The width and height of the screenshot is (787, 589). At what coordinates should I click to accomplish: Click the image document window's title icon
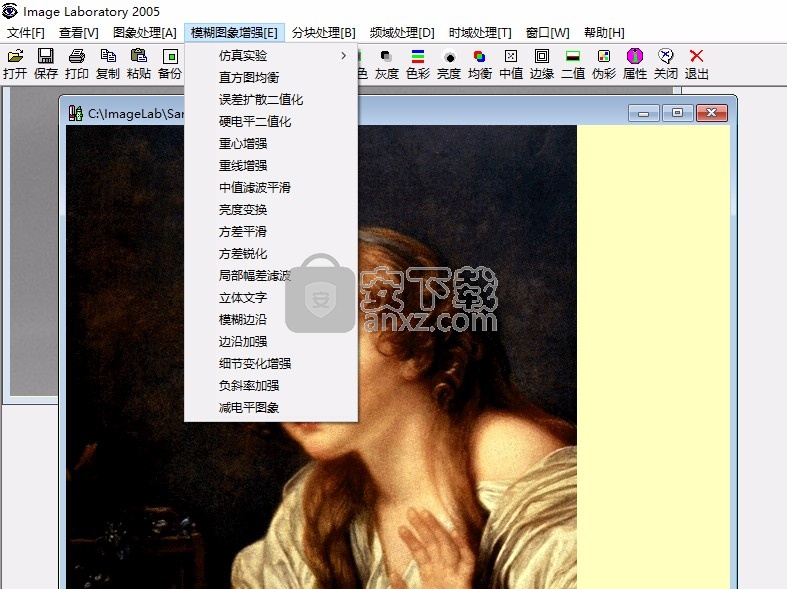tap(76, 113)
